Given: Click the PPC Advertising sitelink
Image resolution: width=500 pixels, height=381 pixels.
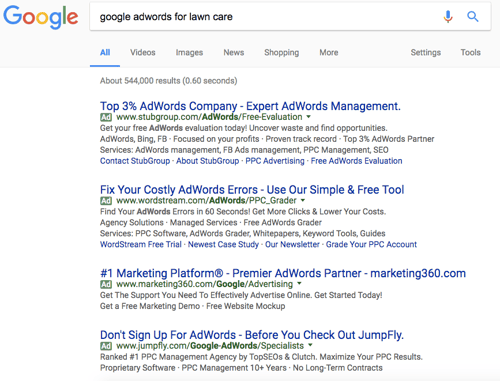Looking at the screenshot, I should (275, 161).
